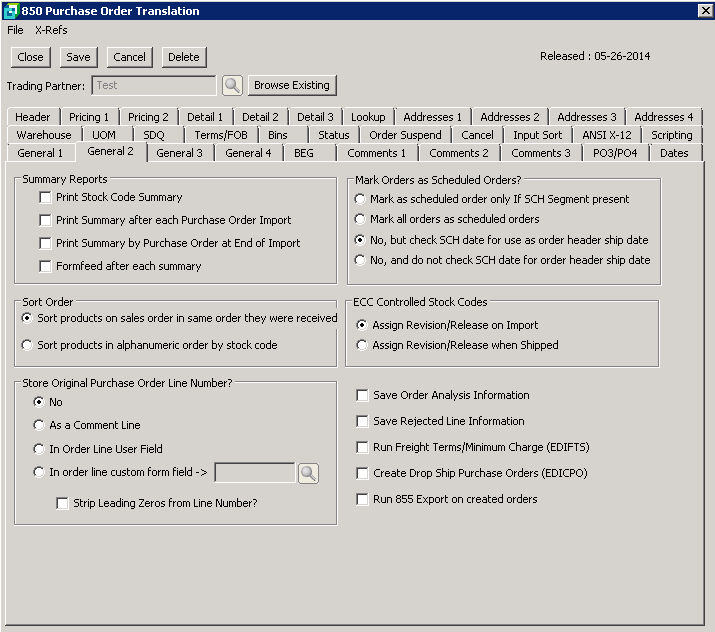Viewport: 715px width, 632px height.
Task: Click the Trading Partner search magnifier icon
Action: click(x=232, y=86)
